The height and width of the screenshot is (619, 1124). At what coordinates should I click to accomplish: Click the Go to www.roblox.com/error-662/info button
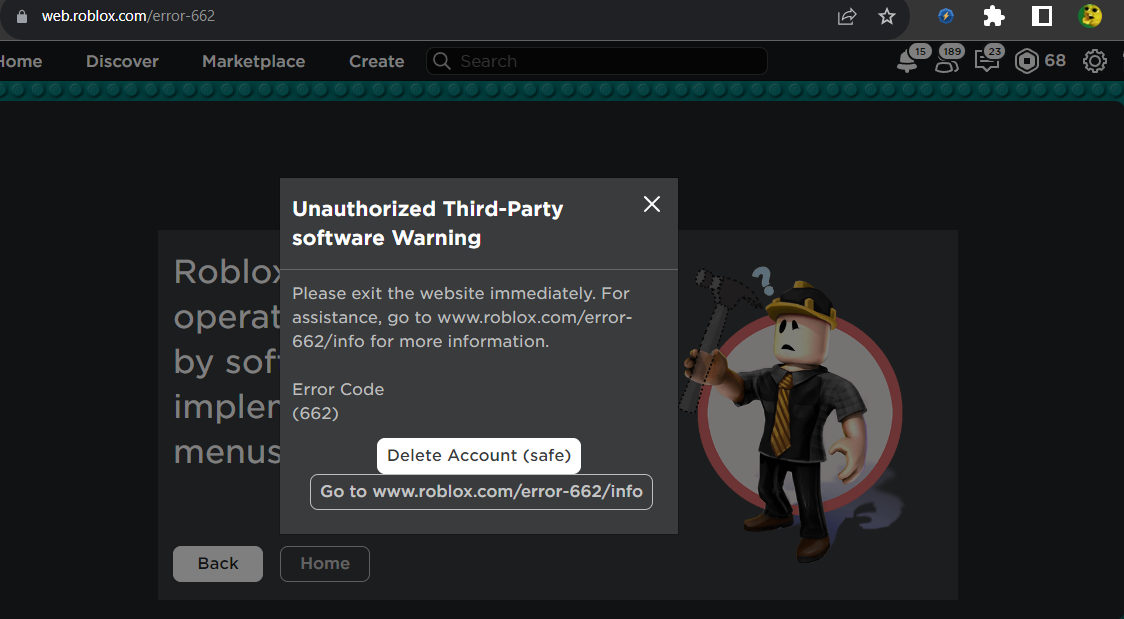(481, 492)
